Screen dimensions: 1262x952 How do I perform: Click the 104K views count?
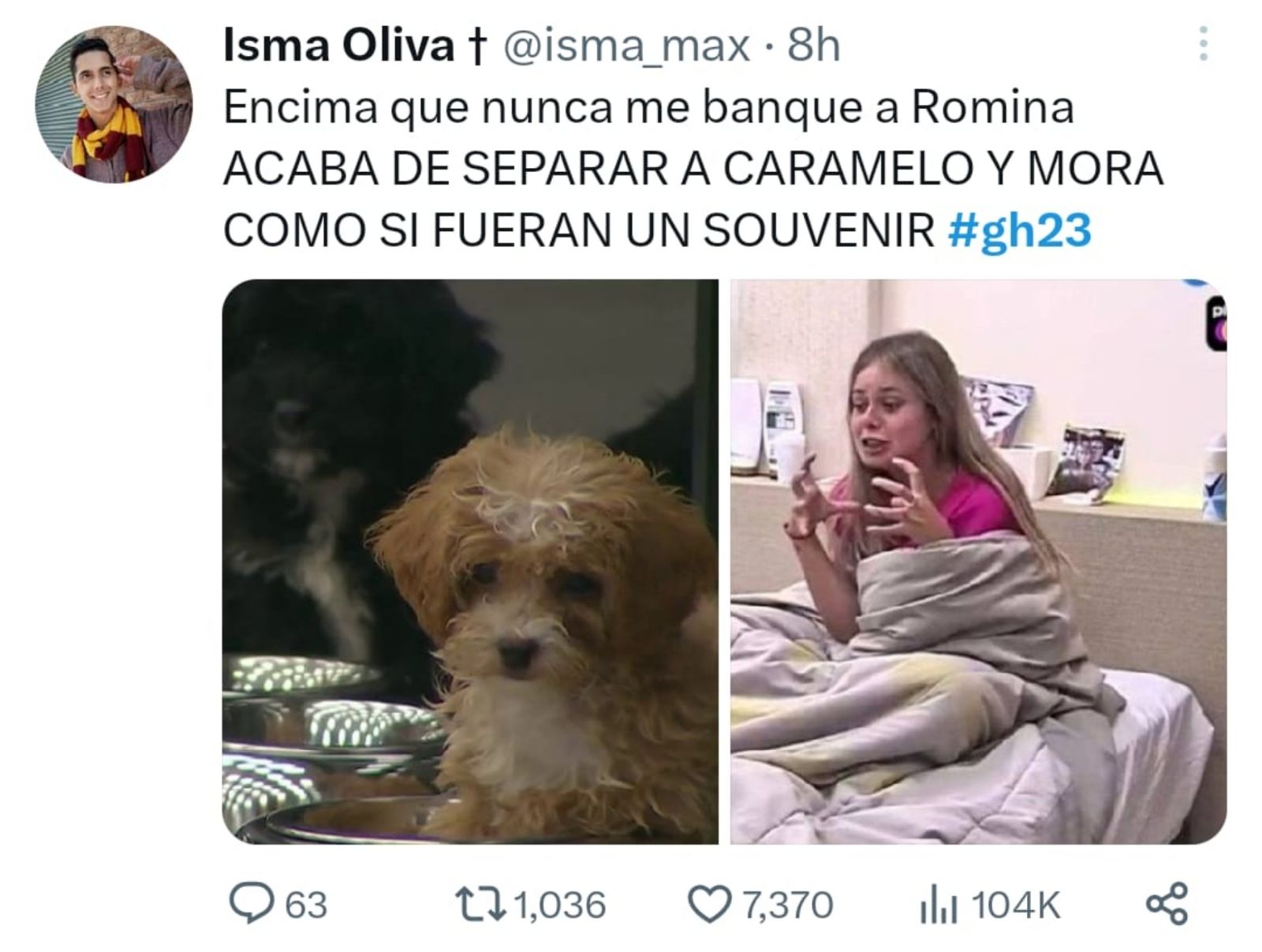coord(1016,905)
